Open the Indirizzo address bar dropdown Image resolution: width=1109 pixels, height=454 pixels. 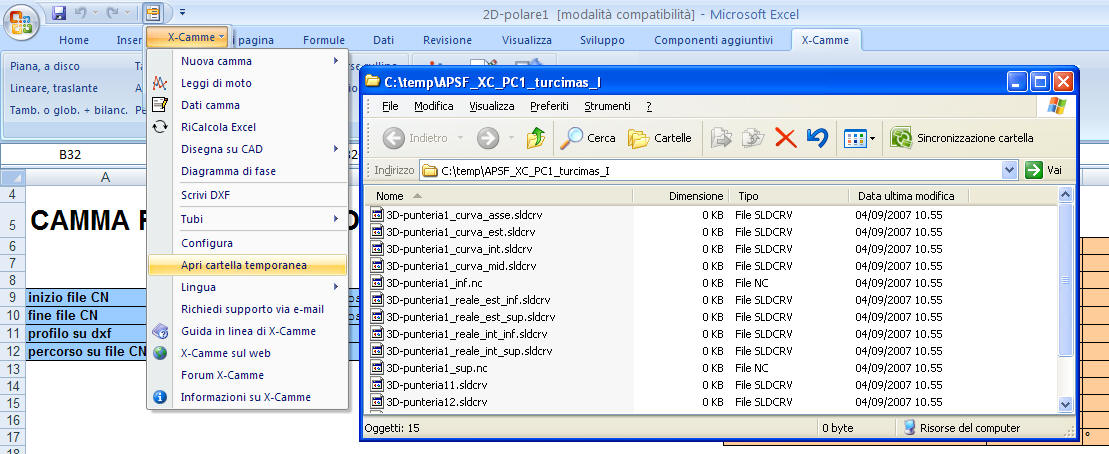1009,170
